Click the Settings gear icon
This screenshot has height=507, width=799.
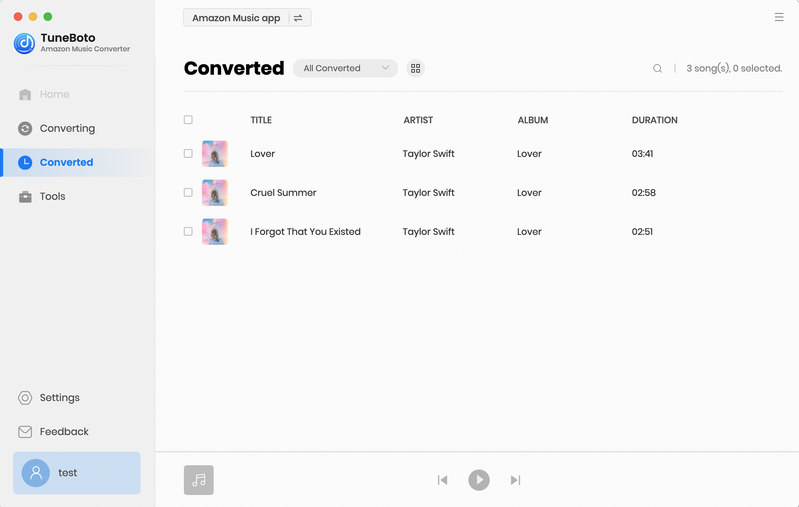[25, 397]
